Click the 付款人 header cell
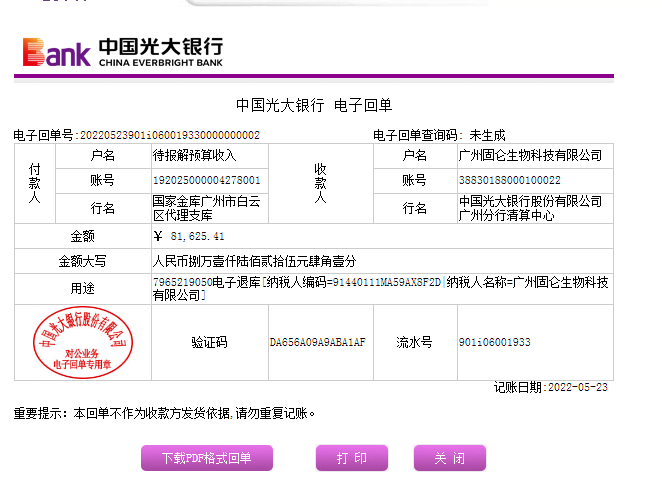This screenshot has height=495, width=662. coord(35,183)
